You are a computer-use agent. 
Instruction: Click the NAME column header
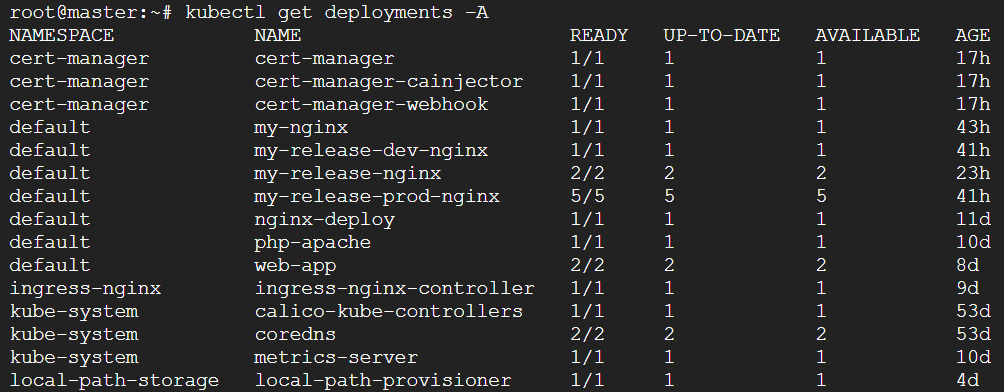277,35
